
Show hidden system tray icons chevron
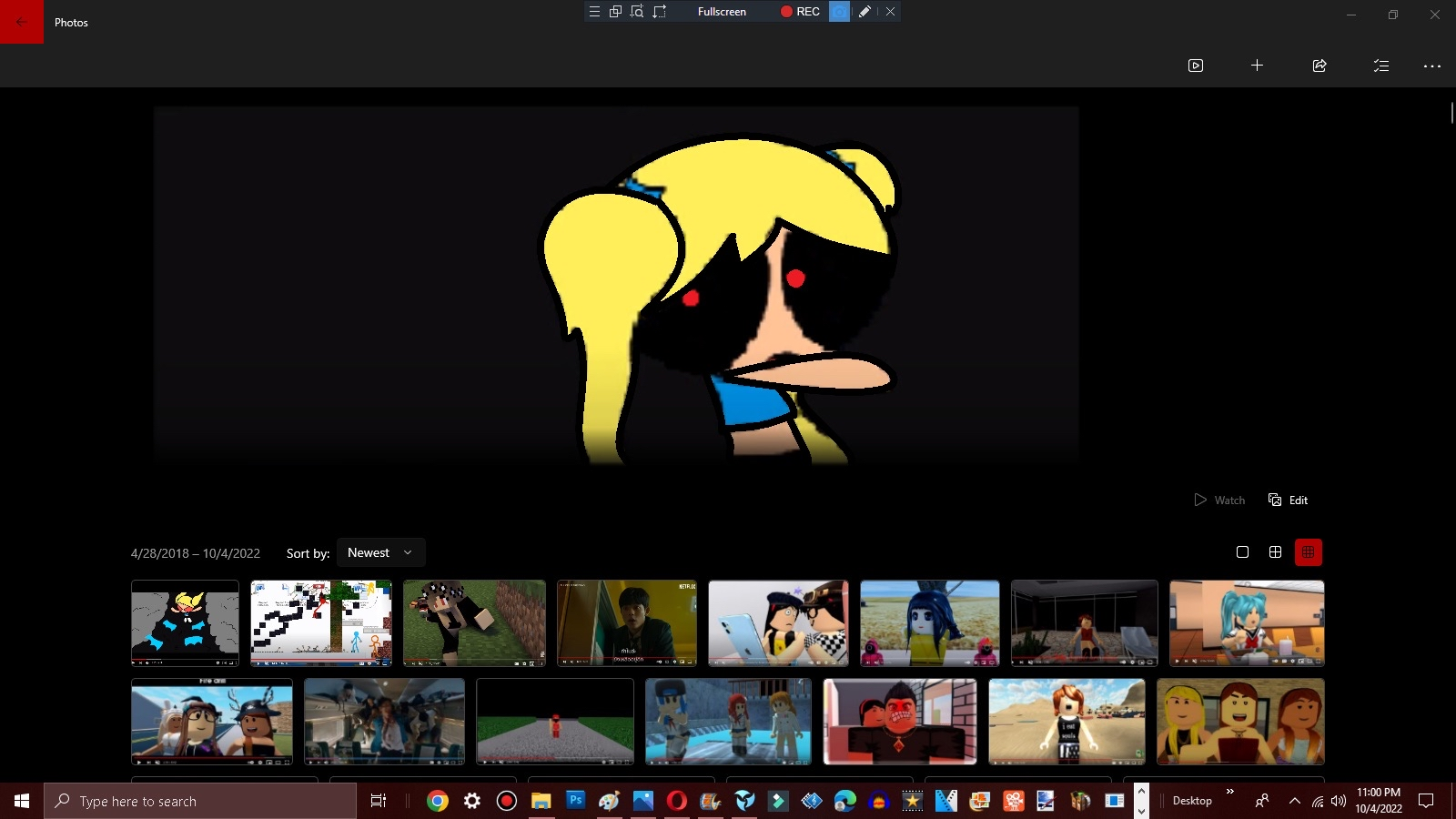click(x=1294, y=801)
